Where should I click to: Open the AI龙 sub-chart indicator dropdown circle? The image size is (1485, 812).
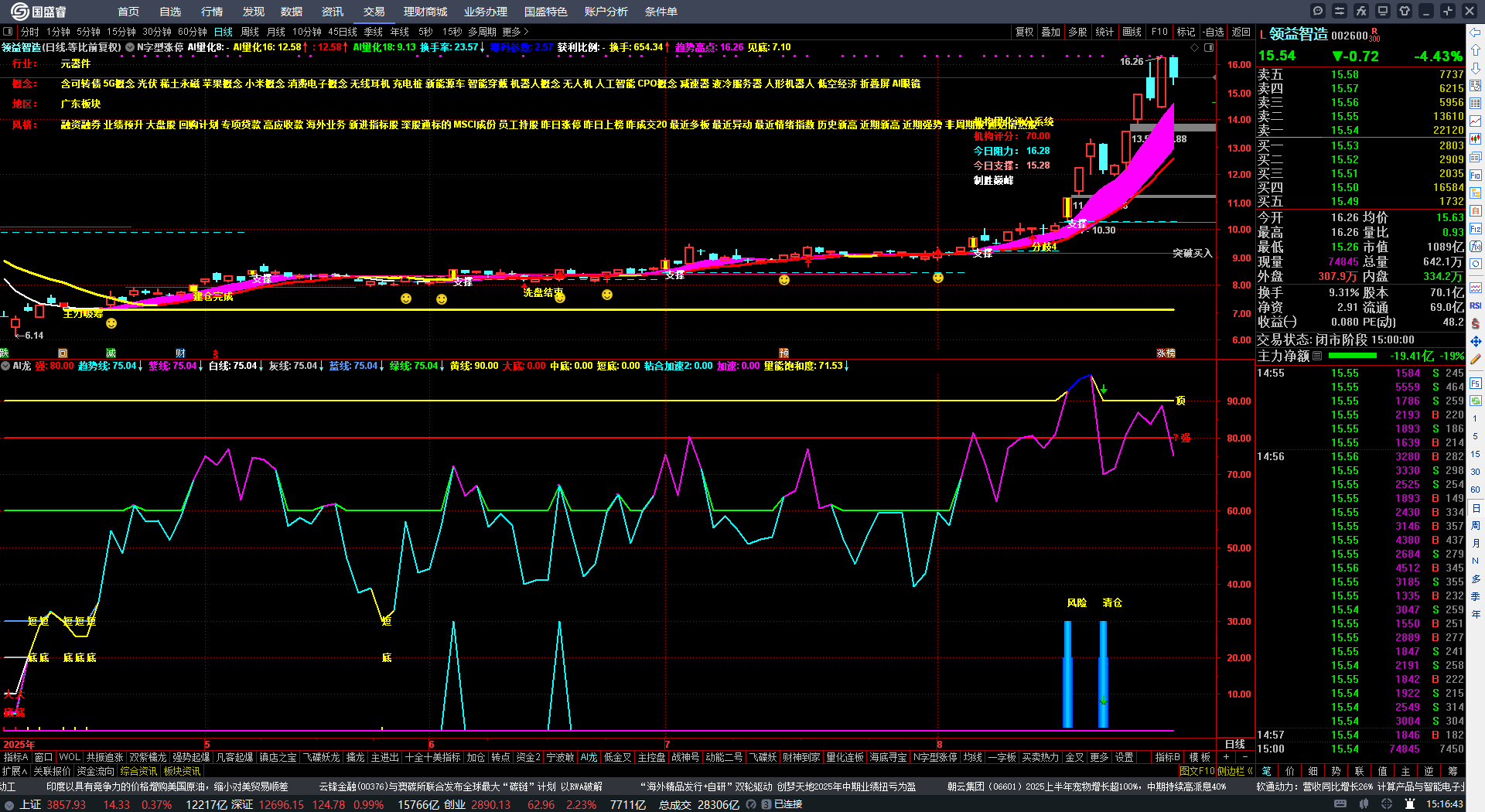(x=5, y=366)
